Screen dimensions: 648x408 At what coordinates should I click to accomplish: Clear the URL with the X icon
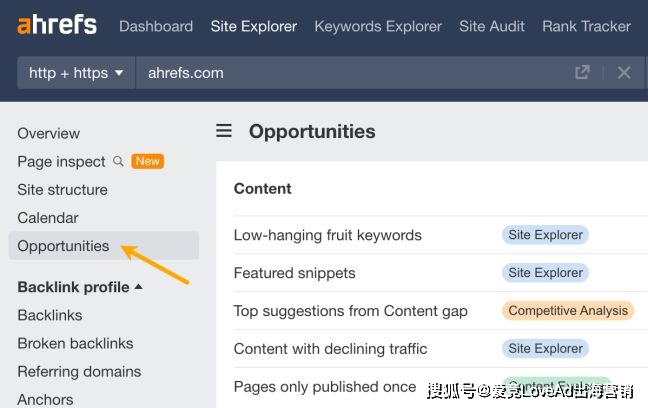pyautogui.click(x=624, y=73)
